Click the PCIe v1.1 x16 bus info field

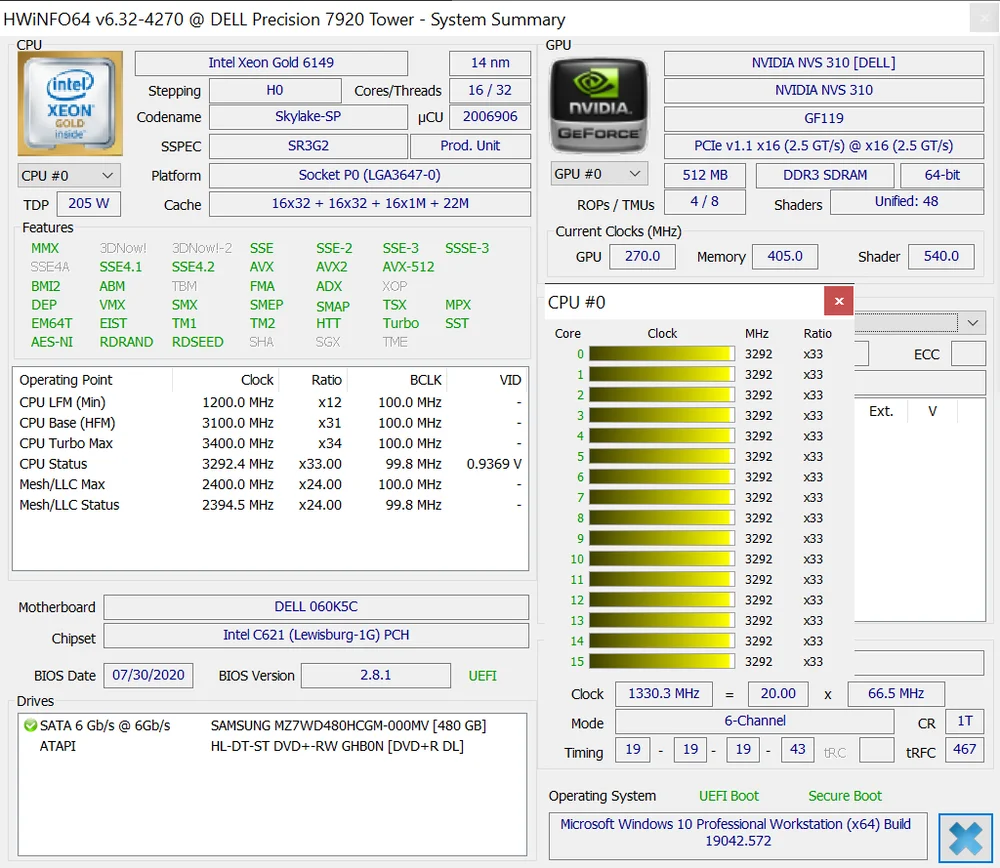coord(823,145)
